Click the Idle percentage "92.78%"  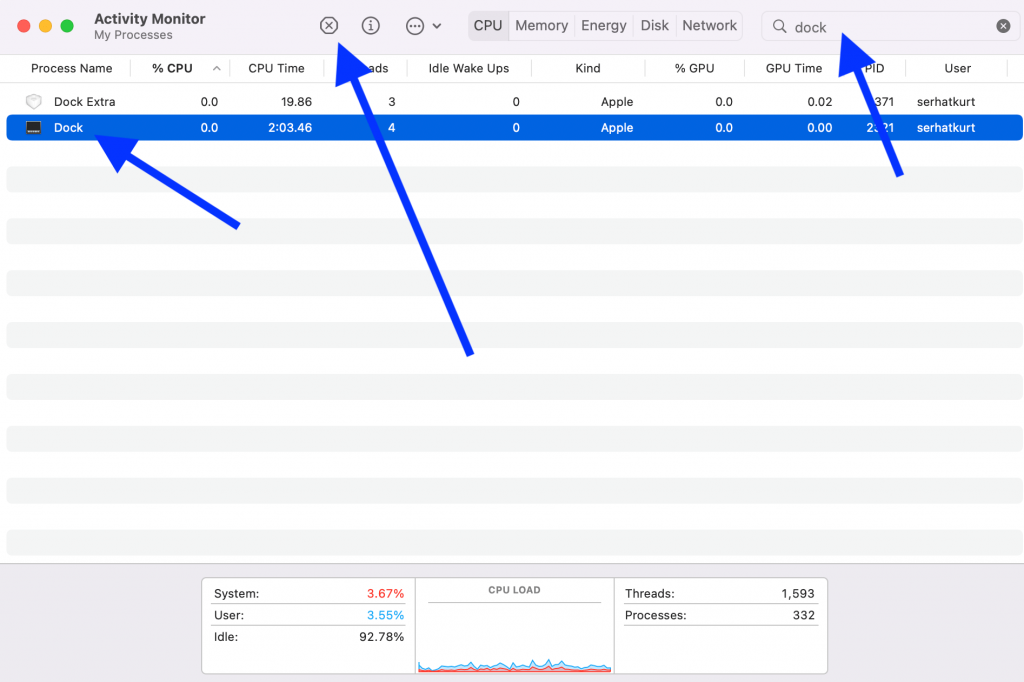pyautogui.click(x=381, y=636)
